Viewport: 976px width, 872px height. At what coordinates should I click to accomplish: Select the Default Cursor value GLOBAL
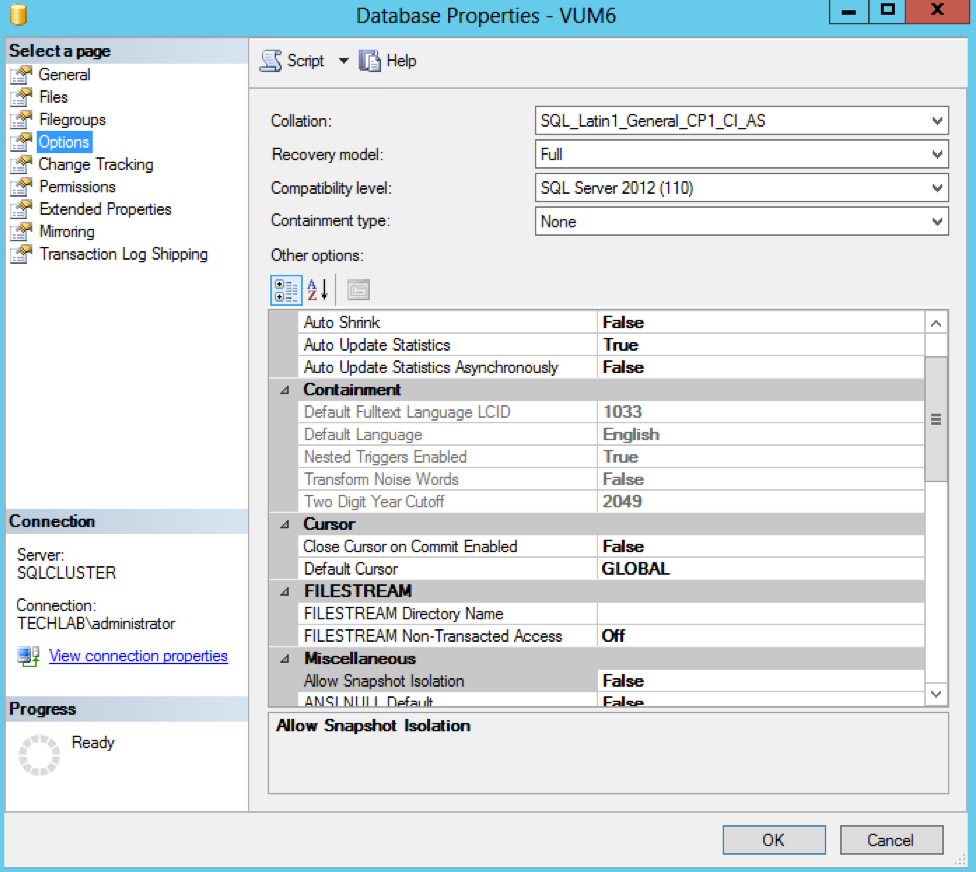pyautogui.click(x=761, y=569)
